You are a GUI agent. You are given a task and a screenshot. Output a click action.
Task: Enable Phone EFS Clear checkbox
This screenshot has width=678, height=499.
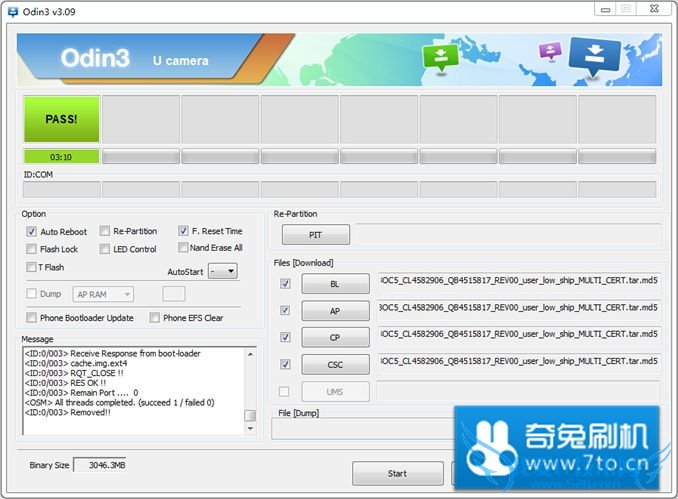(x=154, y=317)
